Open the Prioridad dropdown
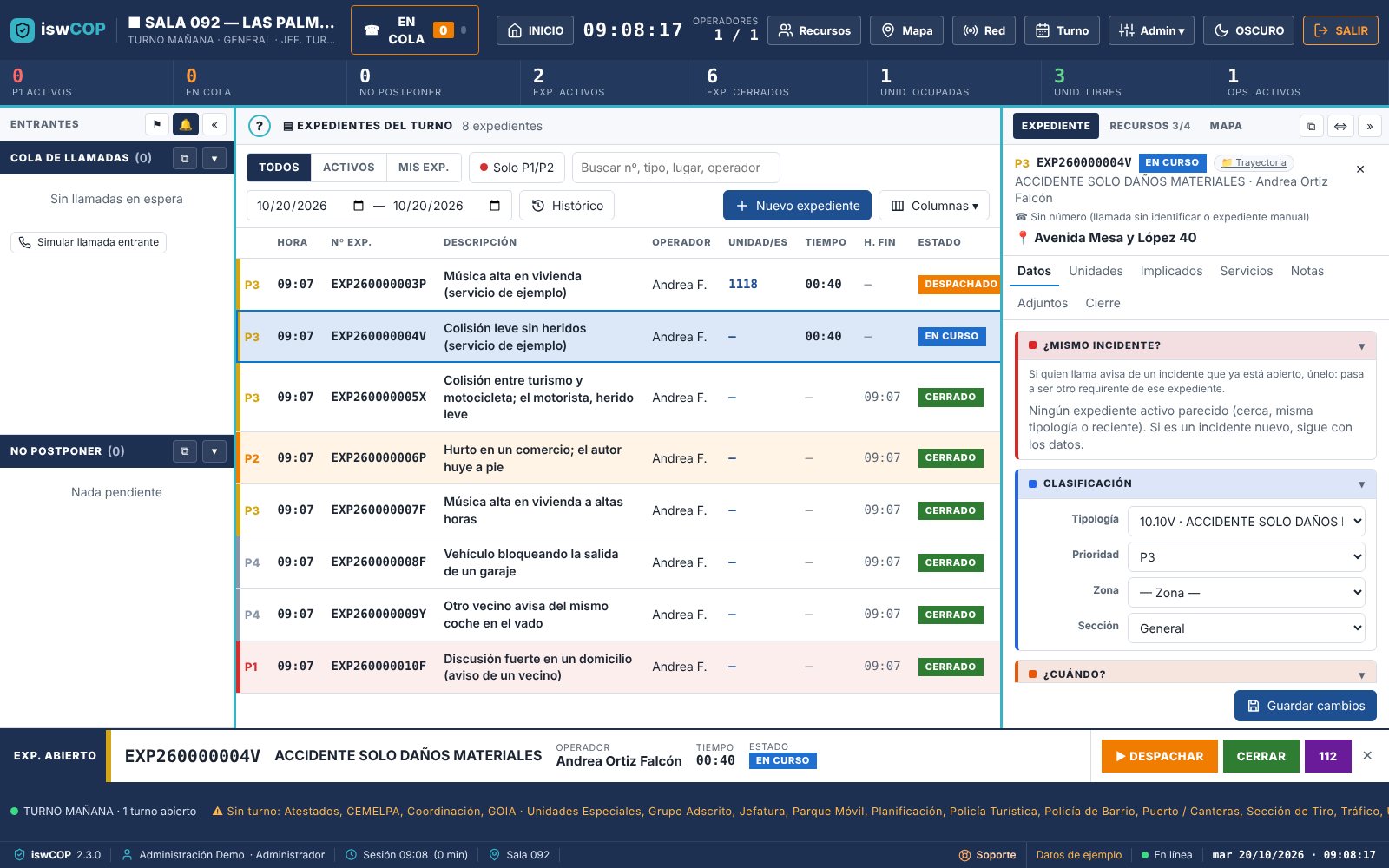1389x868 pixels. pyautogui.click(x=1247, y=557)
